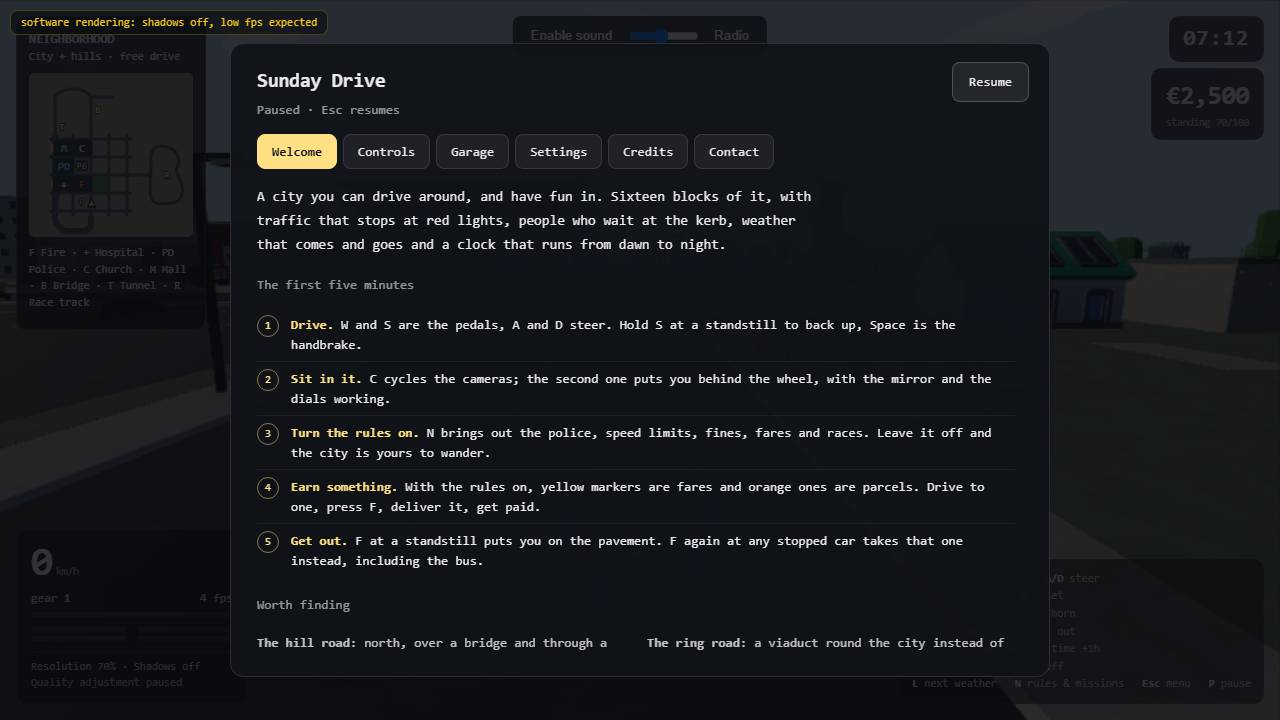Open the Welcome tab
This screenshot has width=1280, height=720.
coord(297,152)
